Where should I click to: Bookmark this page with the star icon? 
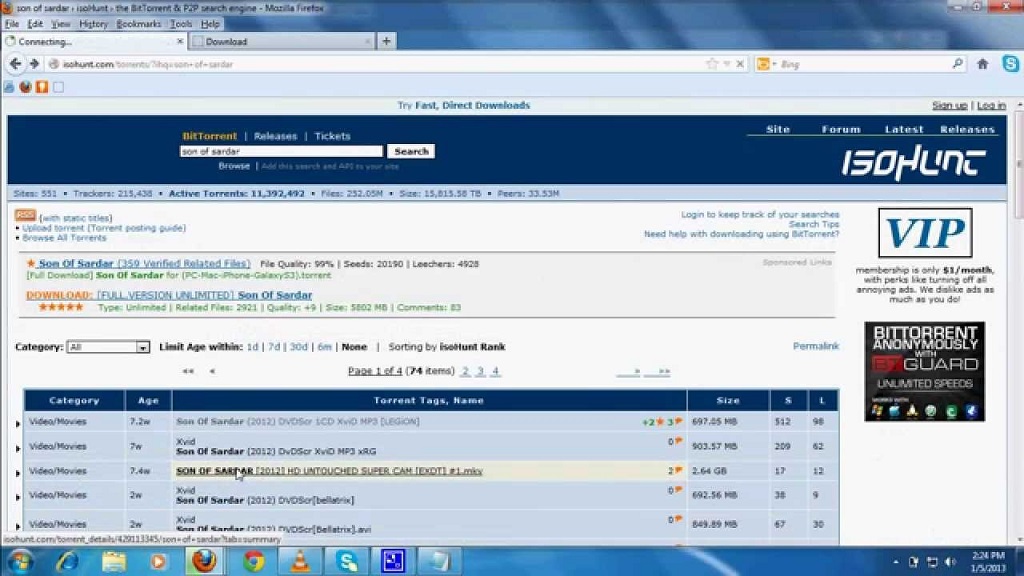pos(712,64)
